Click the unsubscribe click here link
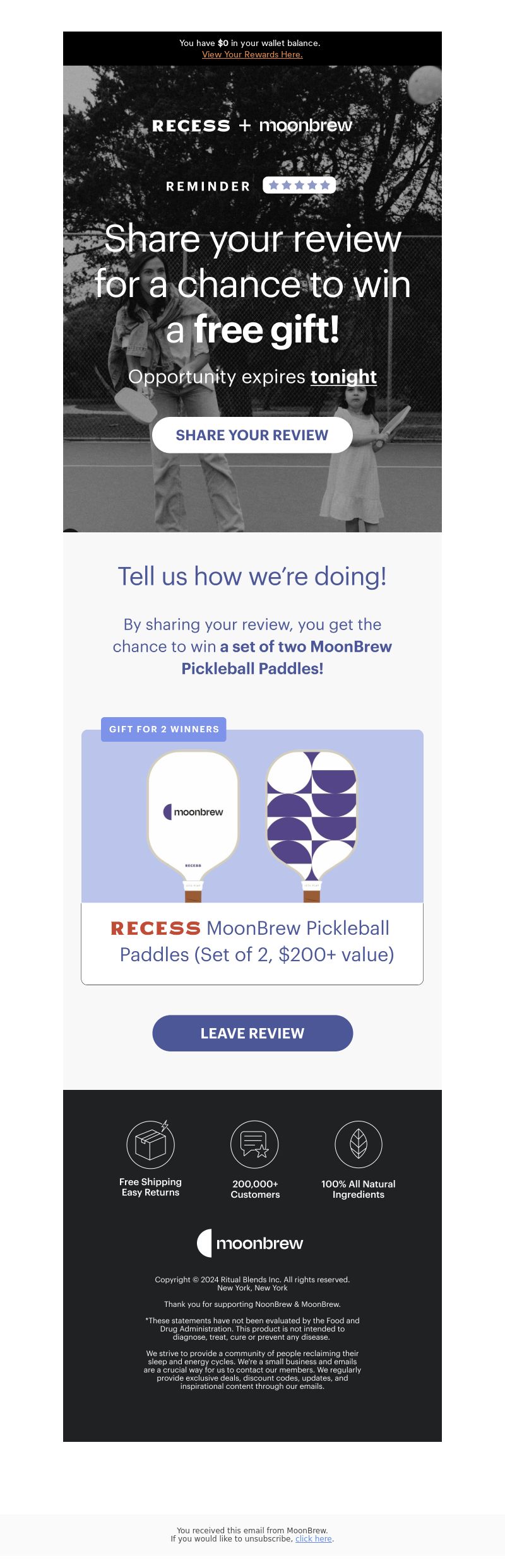 click(x=314, y=1538)
